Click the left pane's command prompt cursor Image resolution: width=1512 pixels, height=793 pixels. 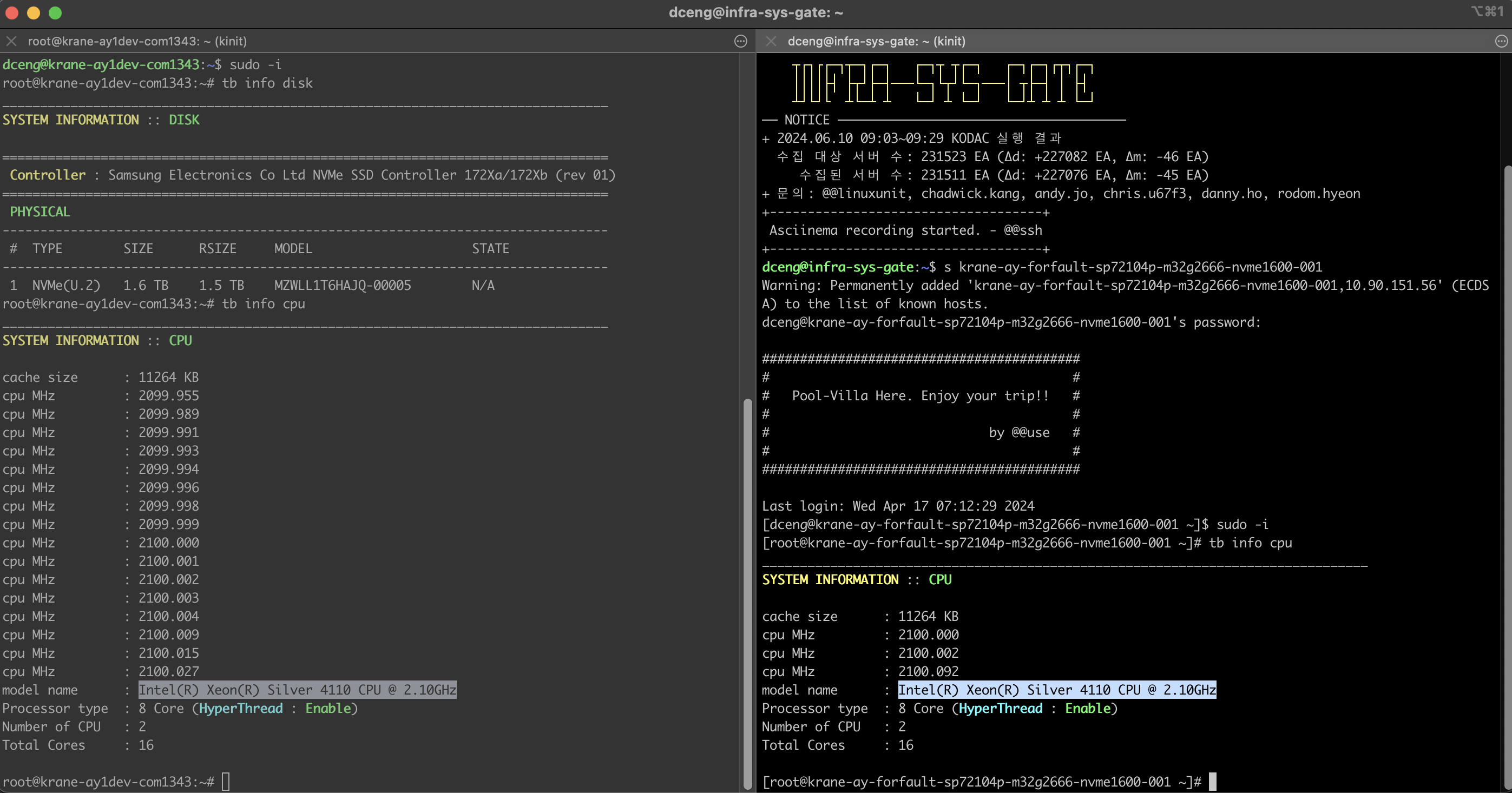[x=226, y=782]
